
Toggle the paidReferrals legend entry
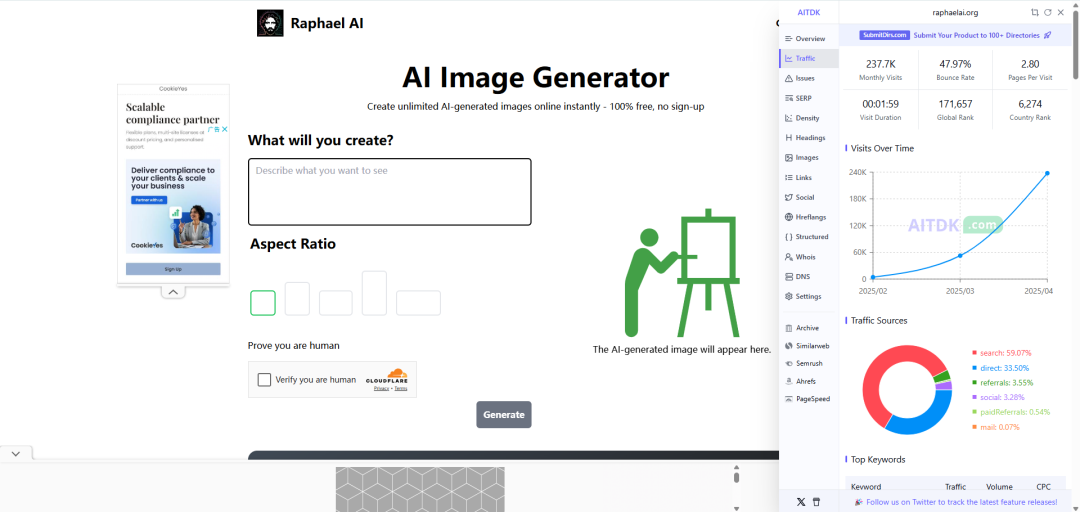point(1011,412)
